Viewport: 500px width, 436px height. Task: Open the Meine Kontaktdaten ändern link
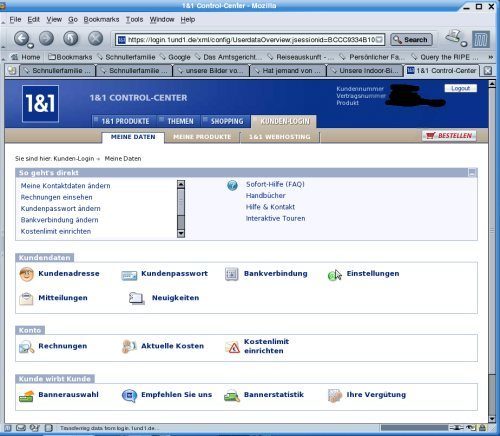click(65, 186)
